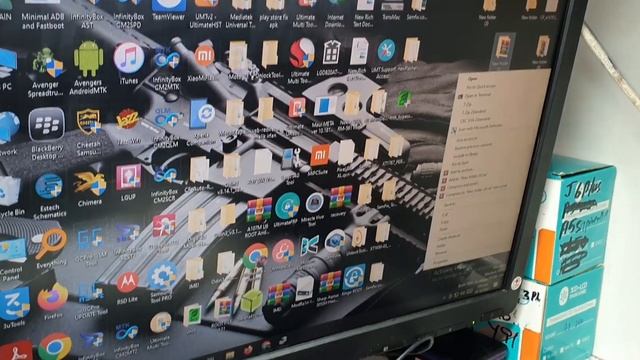This screenshot has width=640, height=360.
Task: Open the Maui META shortcut
Action: point(324,107)
